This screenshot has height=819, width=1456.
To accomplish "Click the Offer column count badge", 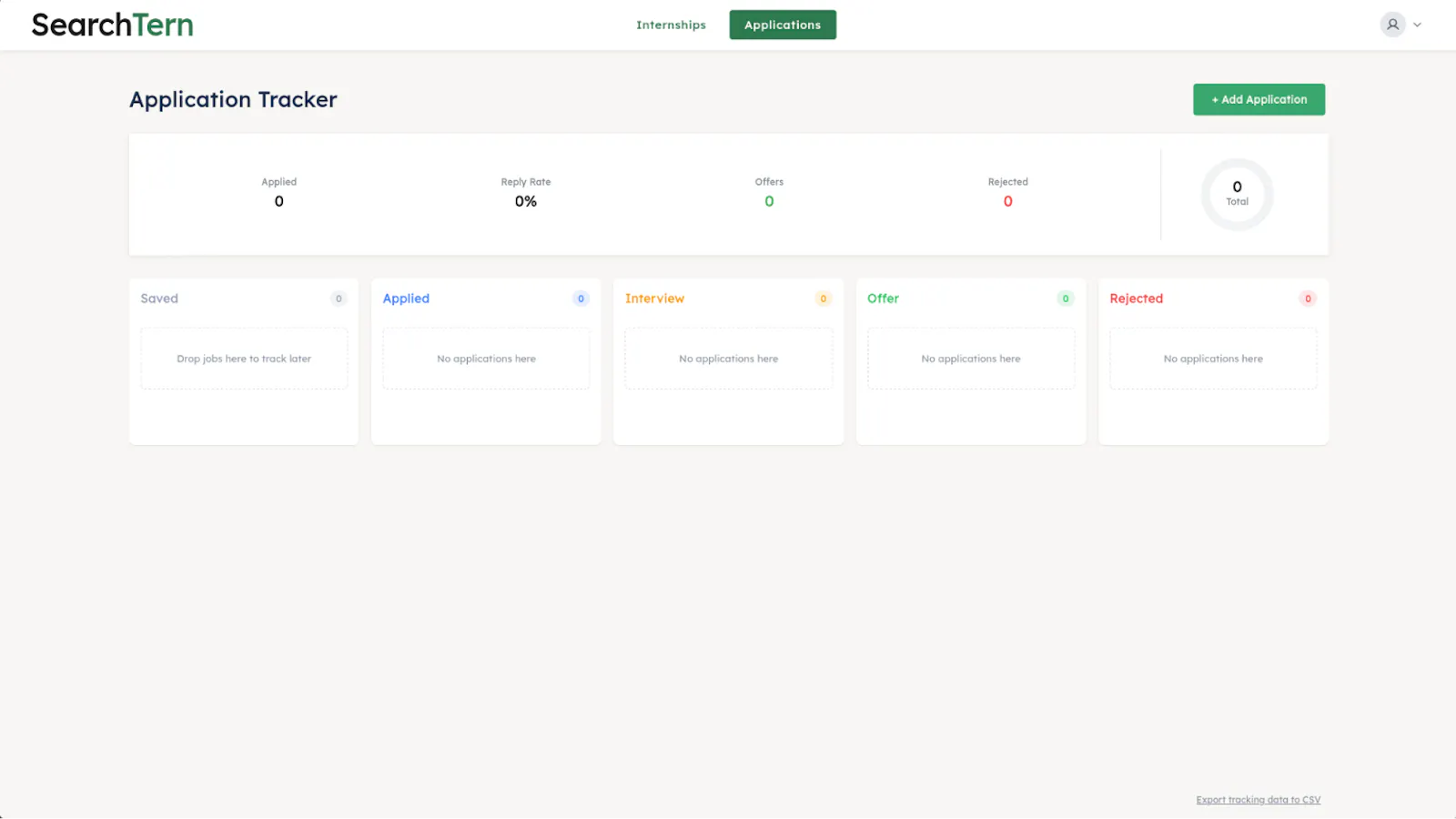I will point(1066,298).
